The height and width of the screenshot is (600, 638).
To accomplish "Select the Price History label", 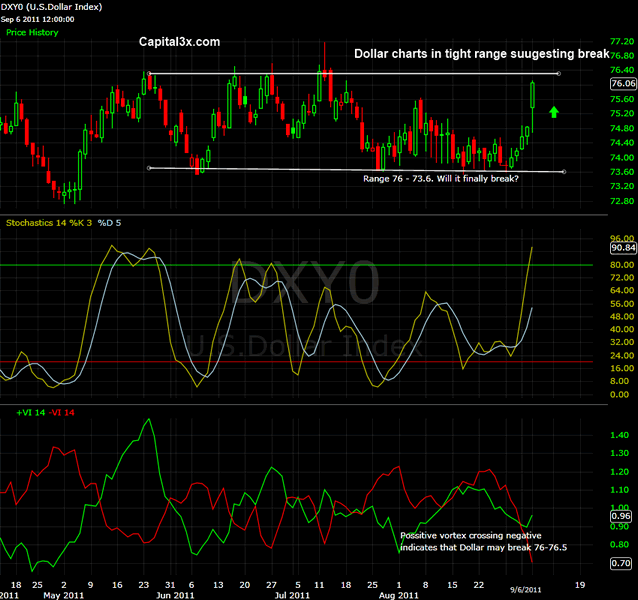I will click(32, 33).
